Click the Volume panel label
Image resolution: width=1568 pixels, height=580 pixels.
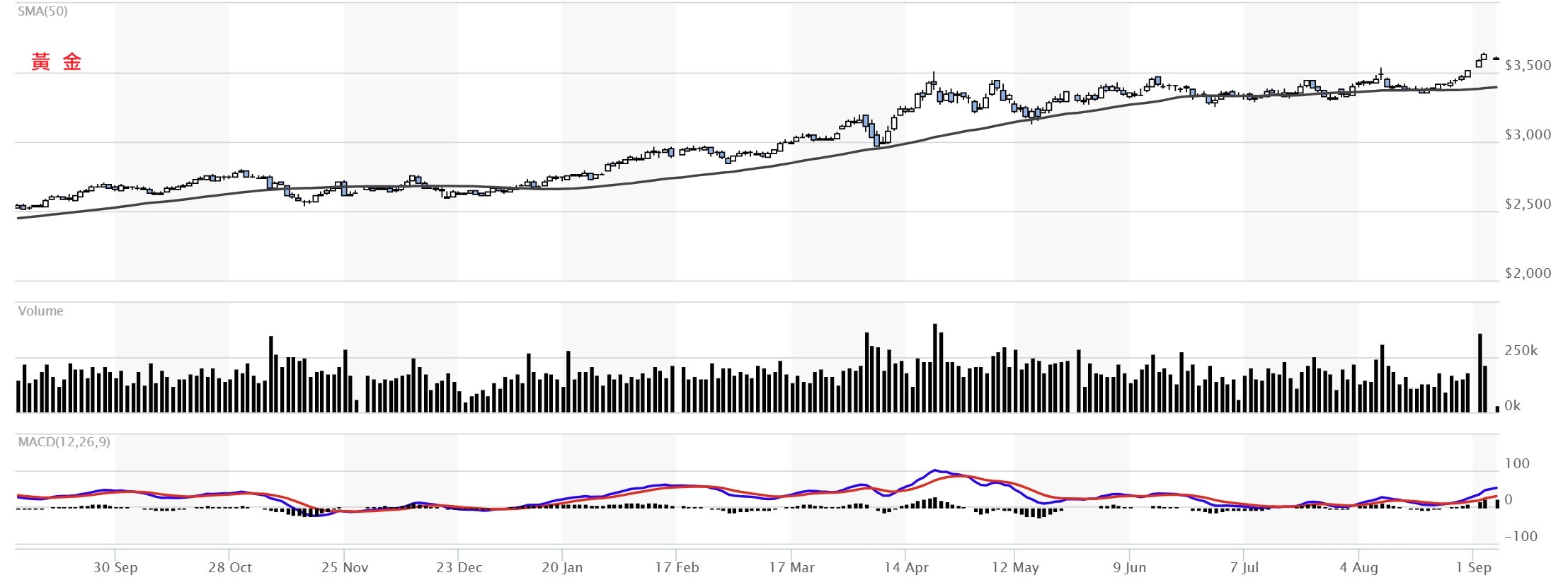40,311
